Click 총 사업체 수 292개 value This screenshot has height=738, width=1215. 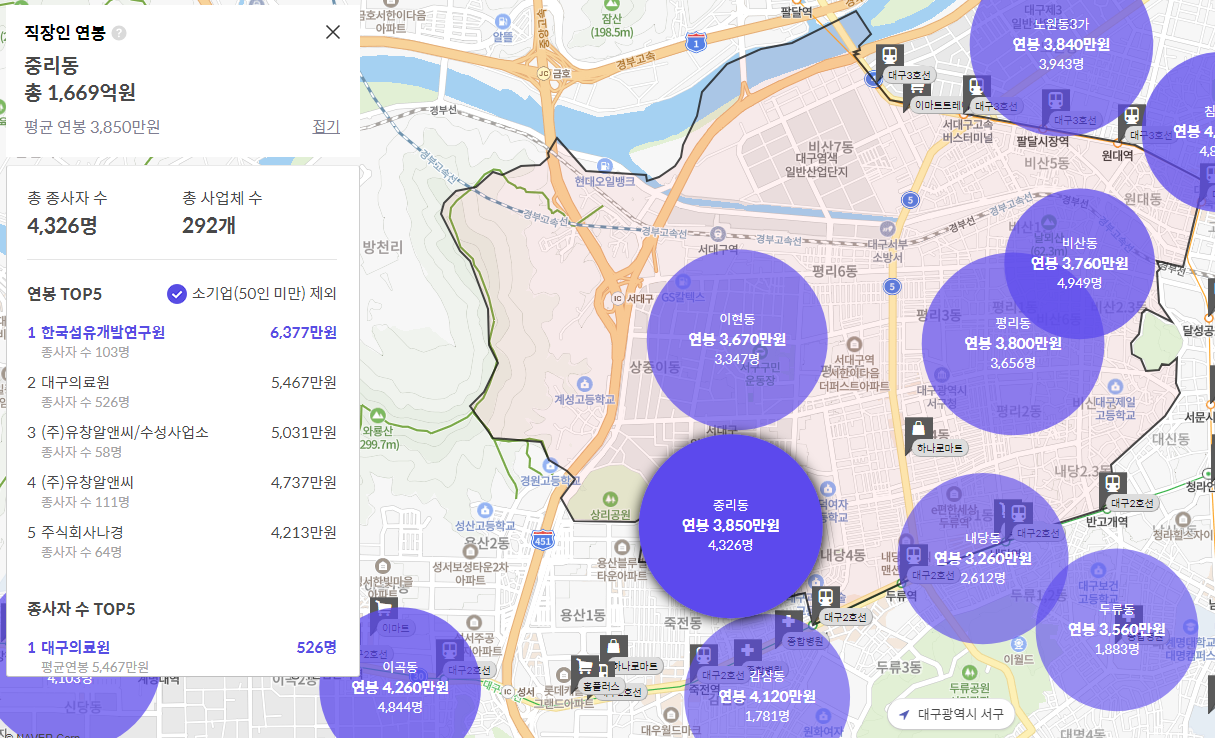pos(209,225)
